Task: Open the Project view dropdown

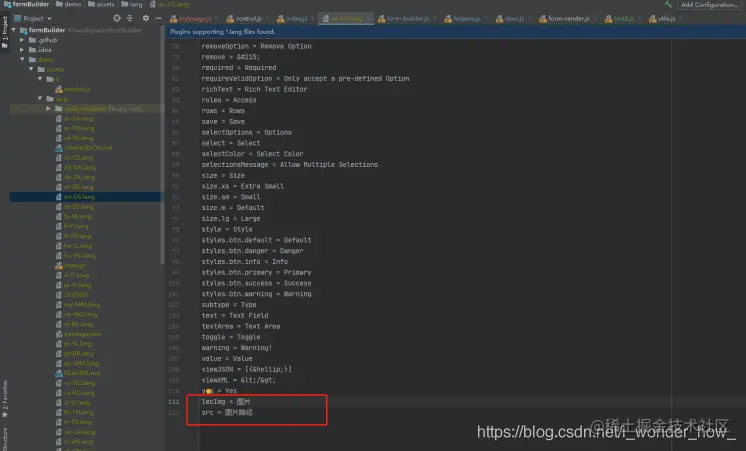Action: [x=32, y=18]
